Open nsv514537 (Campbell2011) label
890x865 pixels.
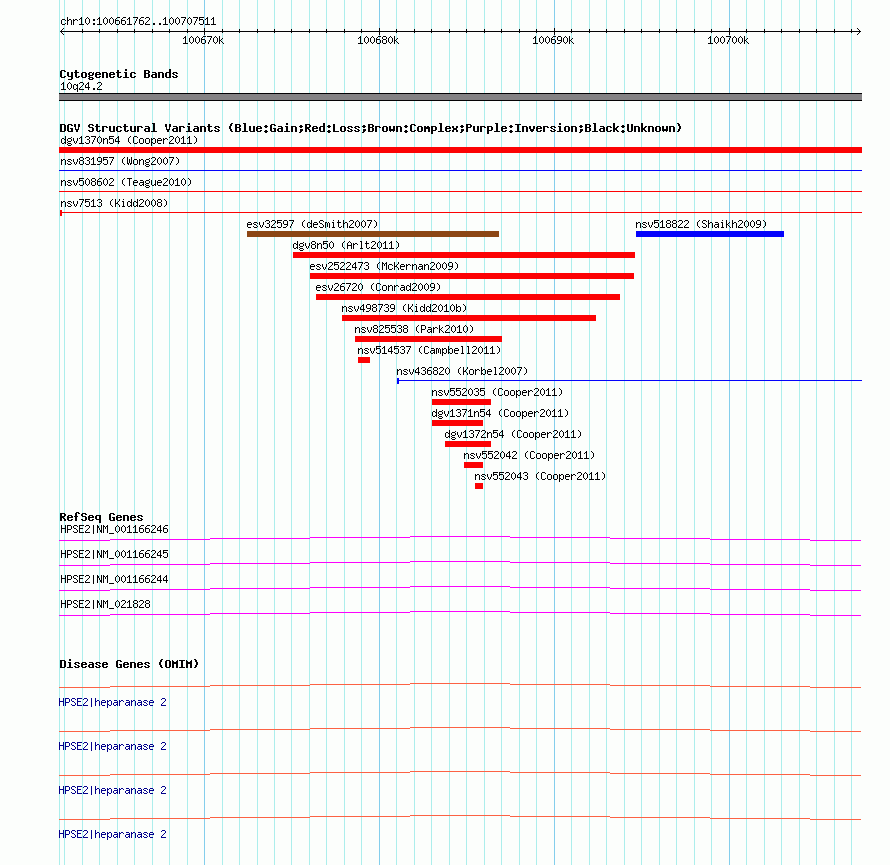(429, 350)
